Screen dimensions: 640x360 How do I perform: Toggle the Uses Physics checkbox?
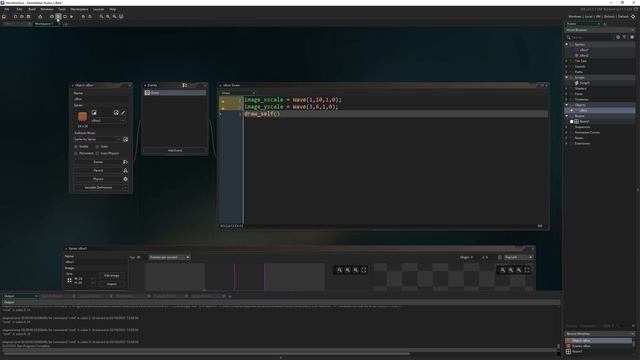(97, 153)
